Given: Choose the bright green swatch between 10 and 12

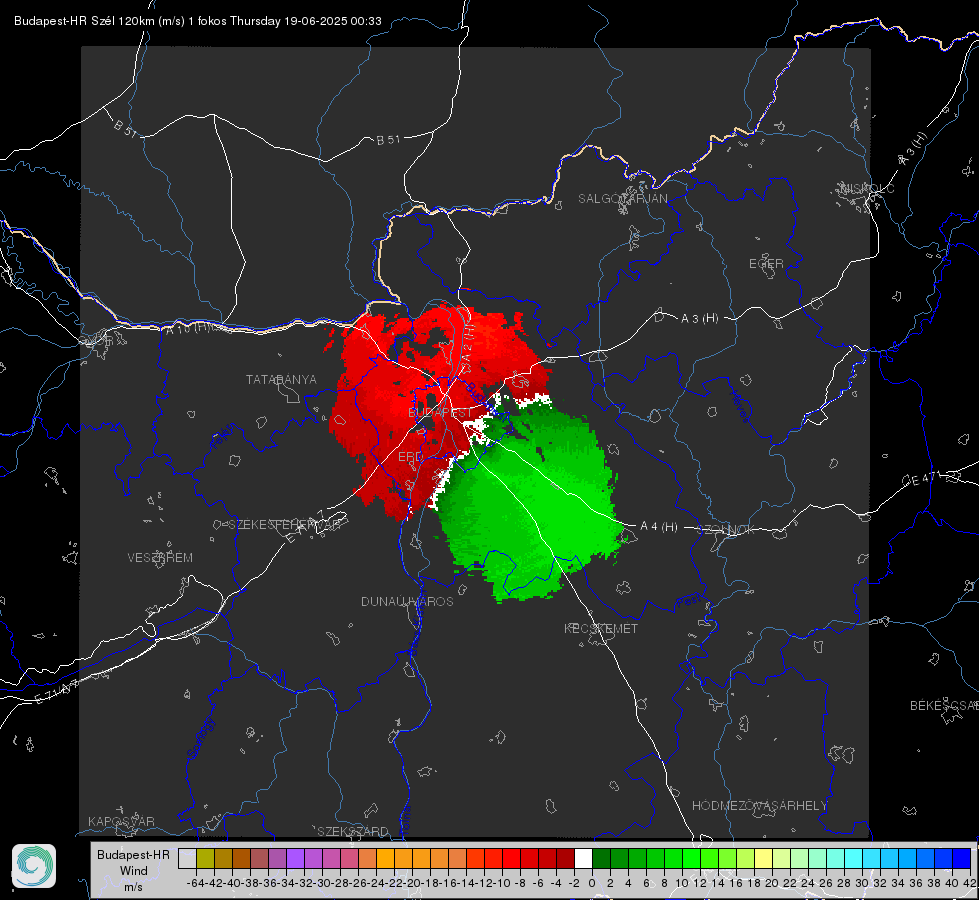Looking at the screenshot, I should coord(691,858).
